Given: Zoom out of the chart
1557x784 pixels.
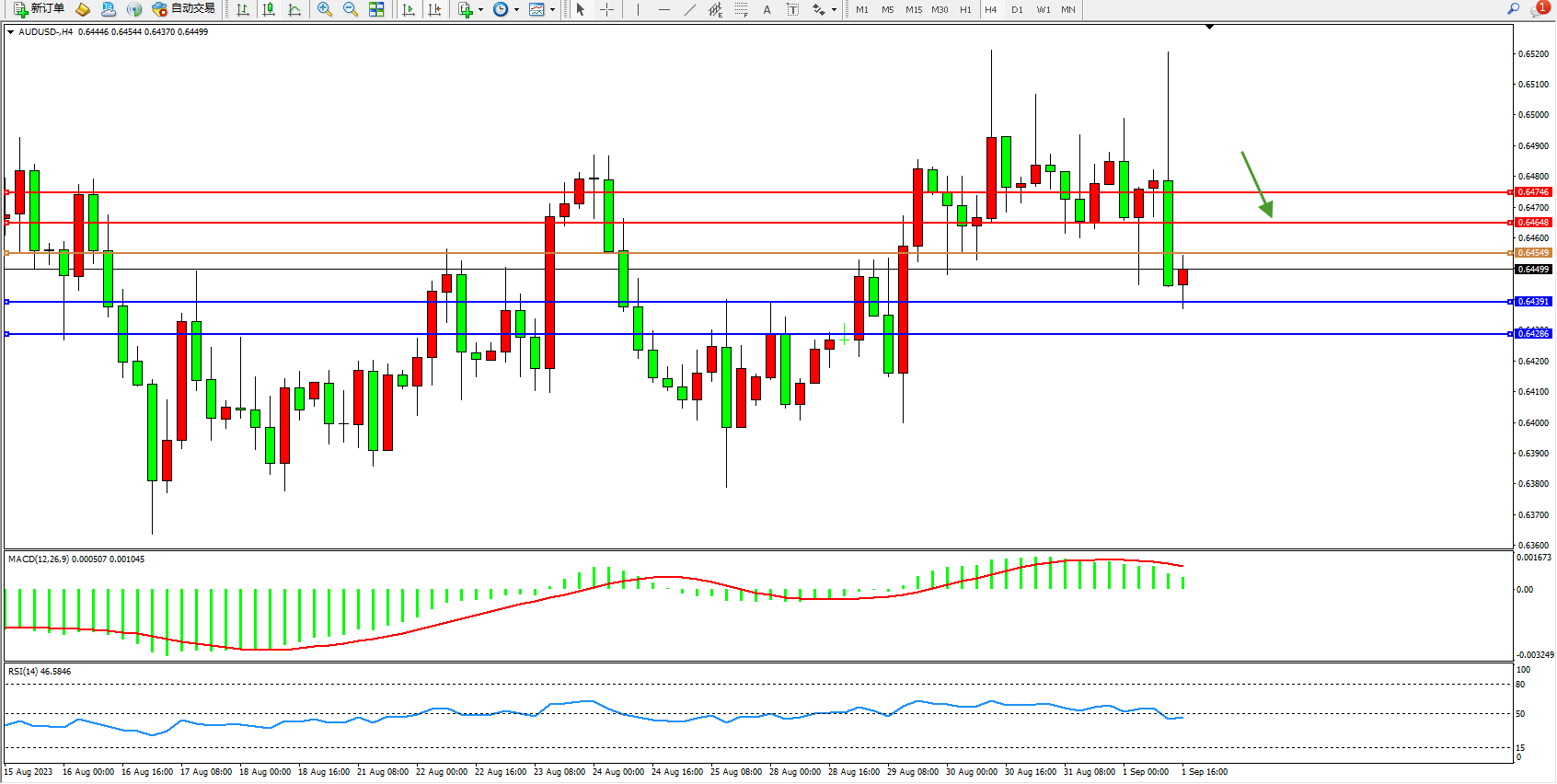Looking at the screenshot, I should point(351,9).
